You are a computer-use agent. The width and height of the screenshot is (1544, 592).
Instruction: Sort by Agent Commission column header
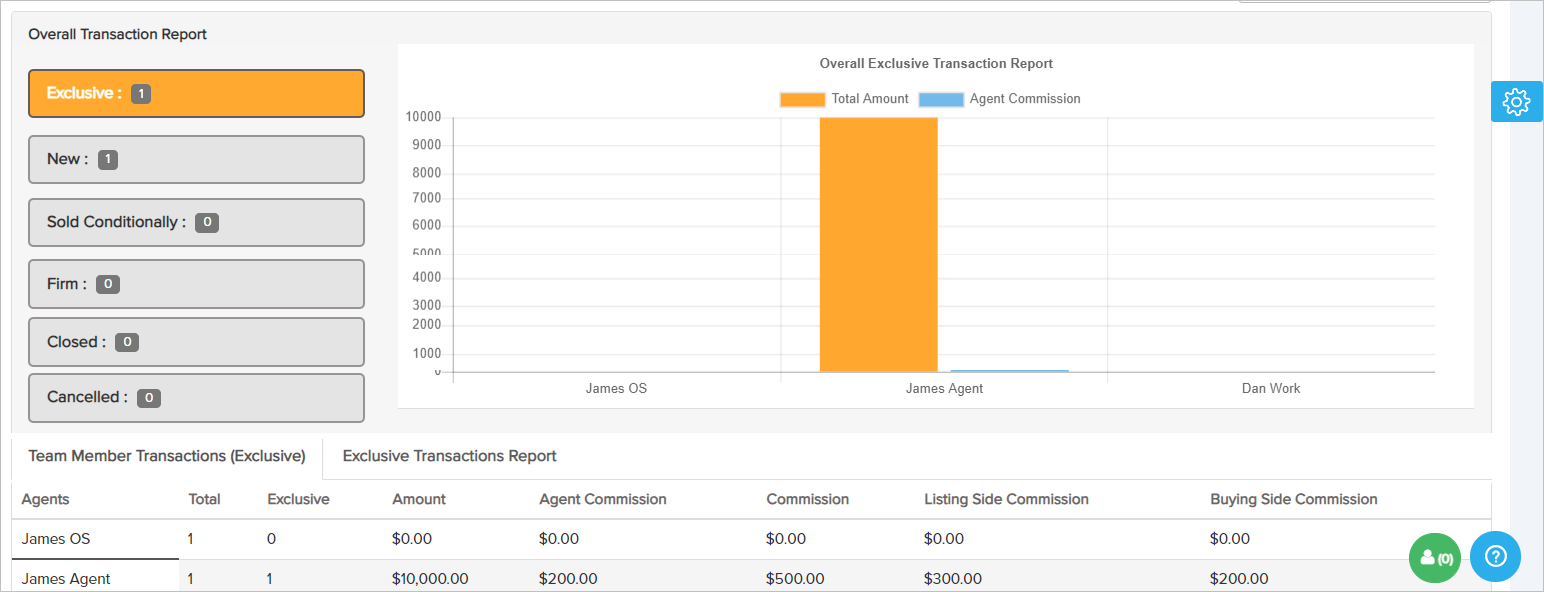(x=602, y=499)
